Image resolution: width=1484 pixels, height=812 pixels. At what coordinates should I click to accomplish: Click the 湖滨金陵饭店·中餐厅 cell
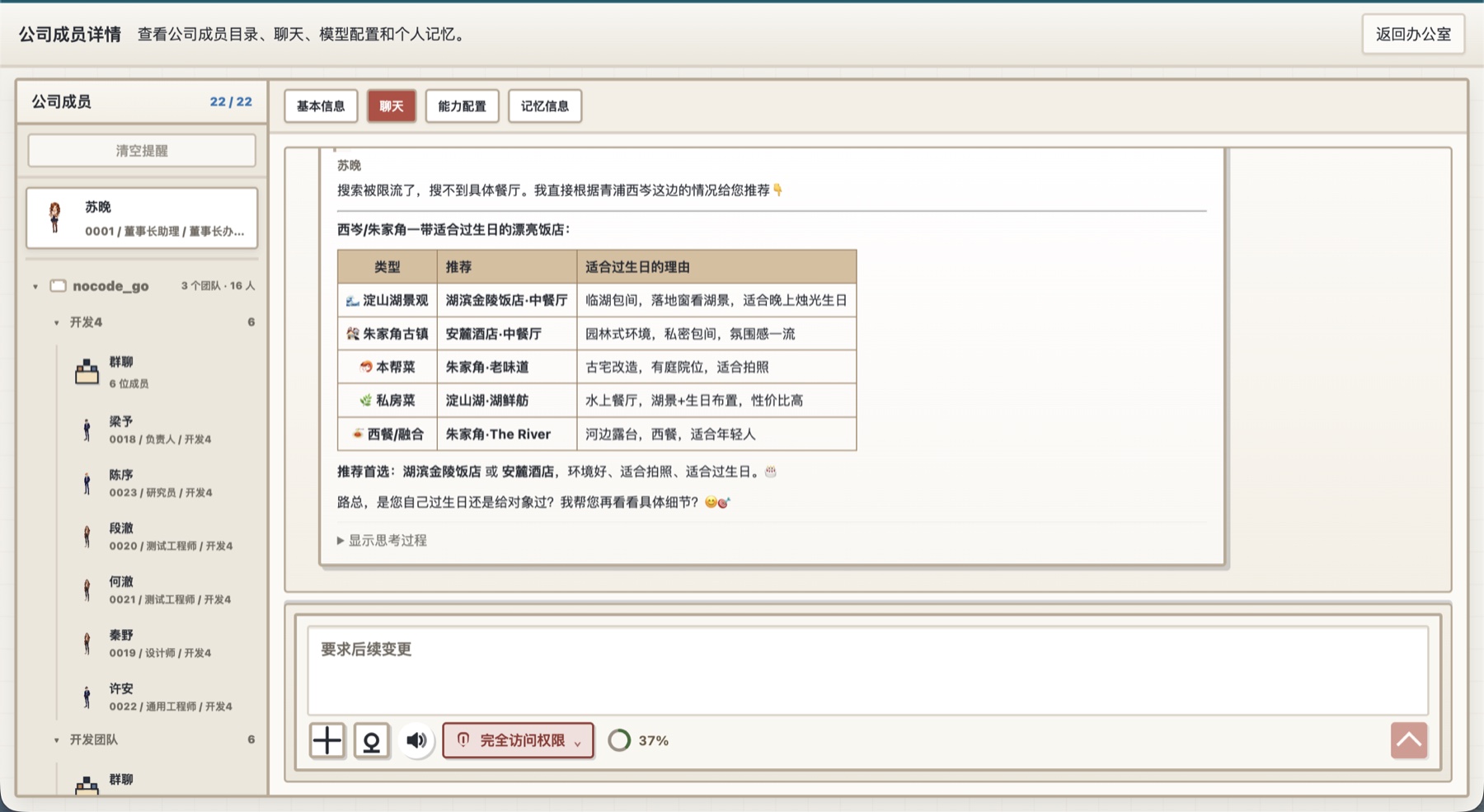point(506,301)
